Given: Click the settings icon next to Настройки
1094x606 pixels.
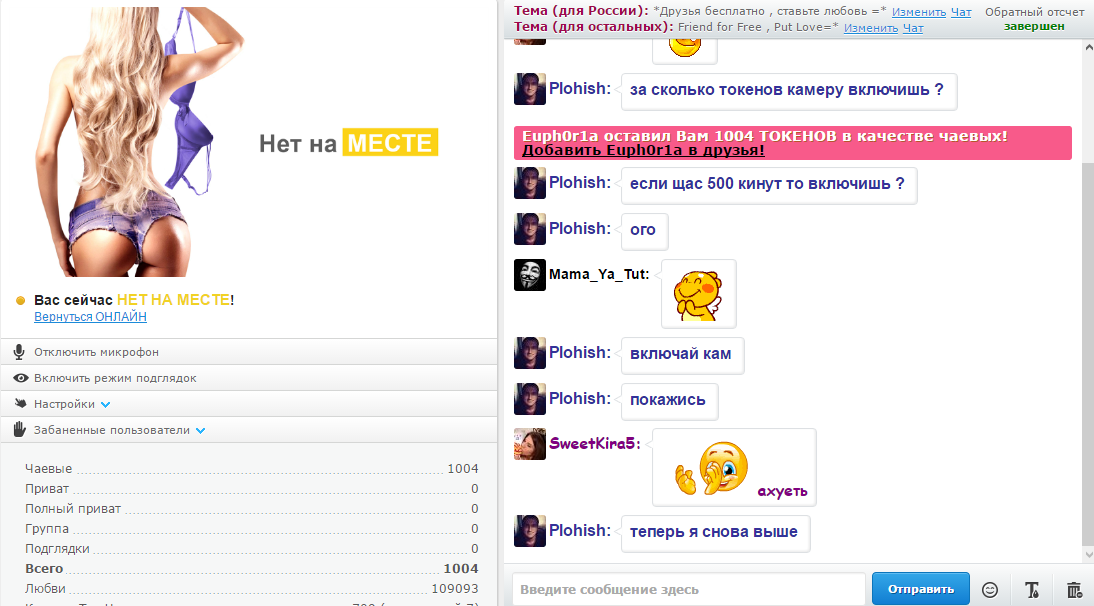Looking at the screenshot, I should tap(19, 404).
